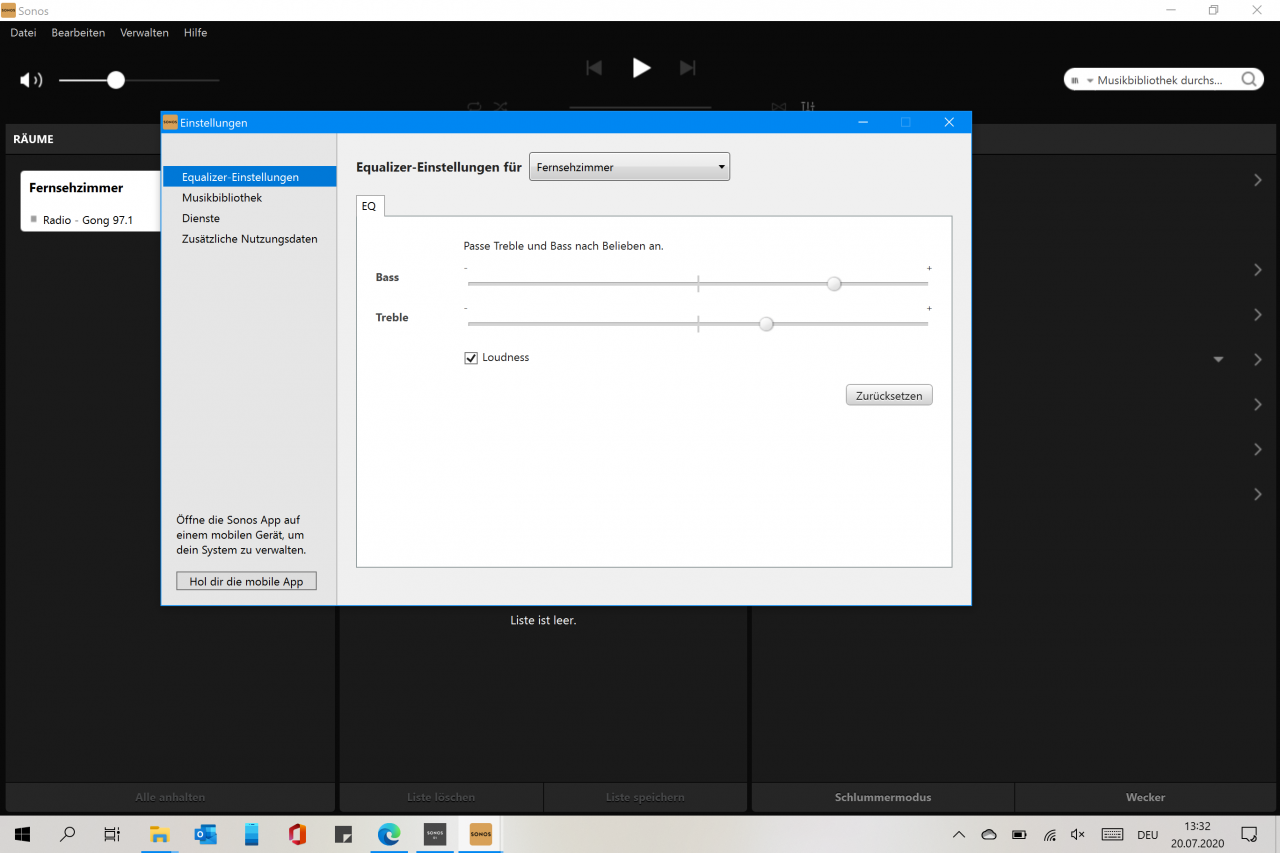The image size is (1280, 853).
Task: Toggle the crossfade icon
Action: [x=779, y=106]
